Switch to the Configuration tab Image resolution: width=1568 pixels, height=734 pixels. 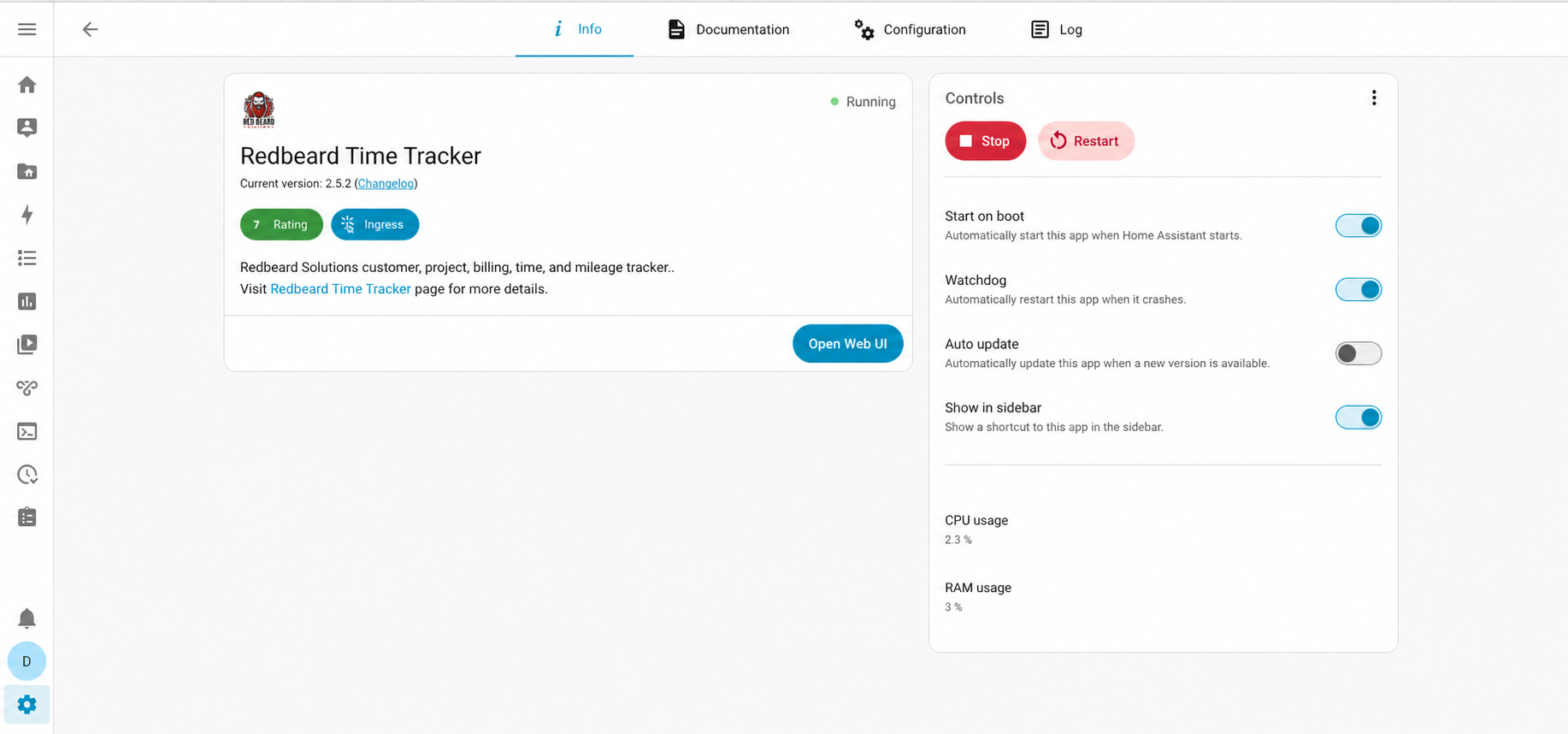point(910,29)
